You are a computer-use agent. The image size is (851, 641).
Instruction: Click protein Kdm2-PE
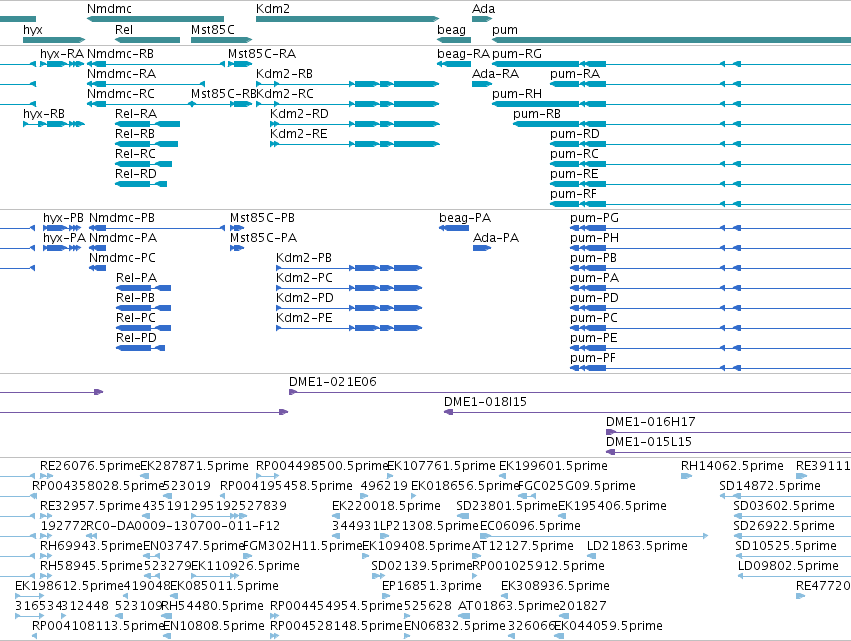tap(304, 319)
